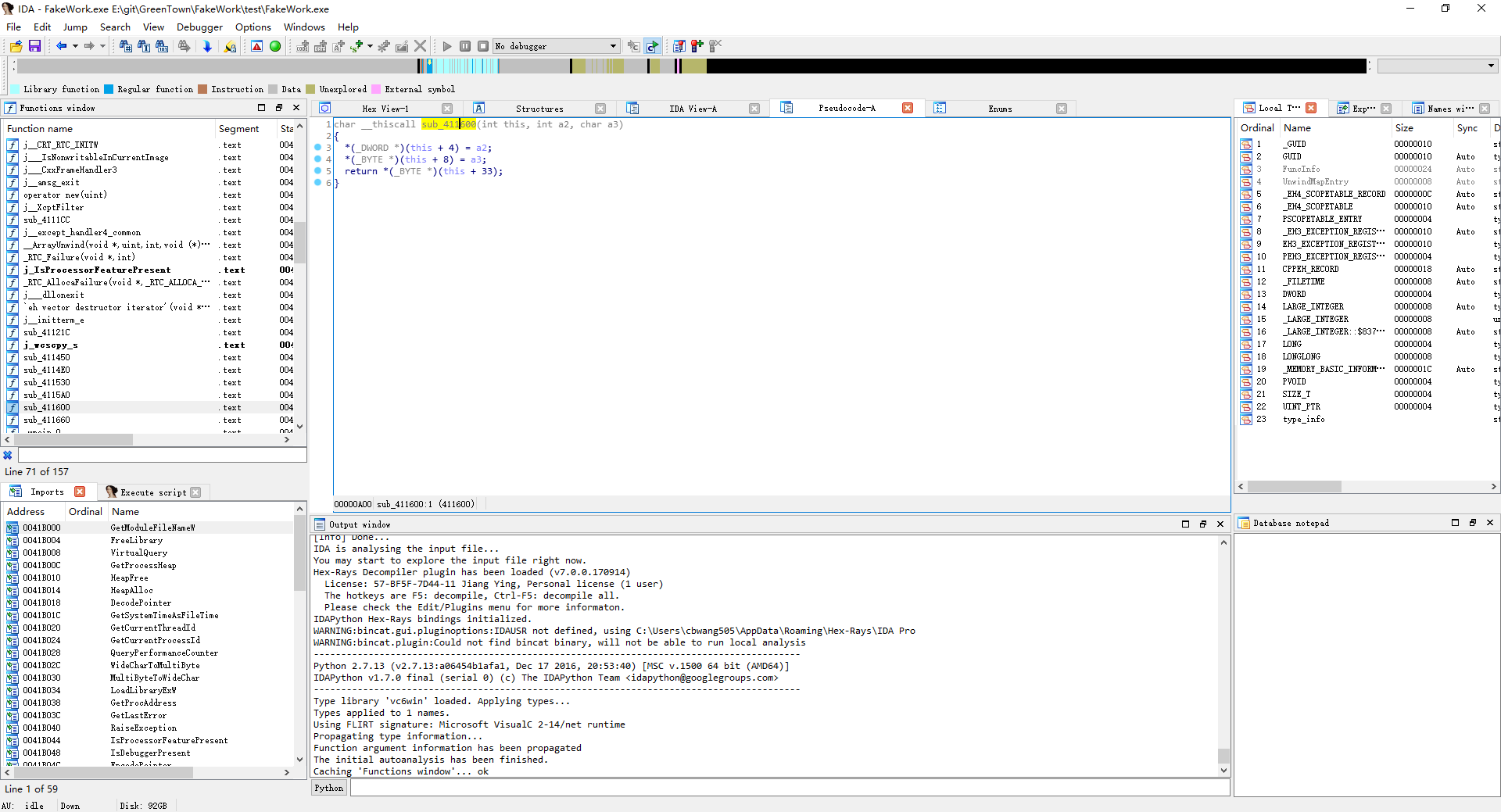Screen dimensions: 1501x812
Task: Click the Regular function color legend swatch
Action: [109, 89]
